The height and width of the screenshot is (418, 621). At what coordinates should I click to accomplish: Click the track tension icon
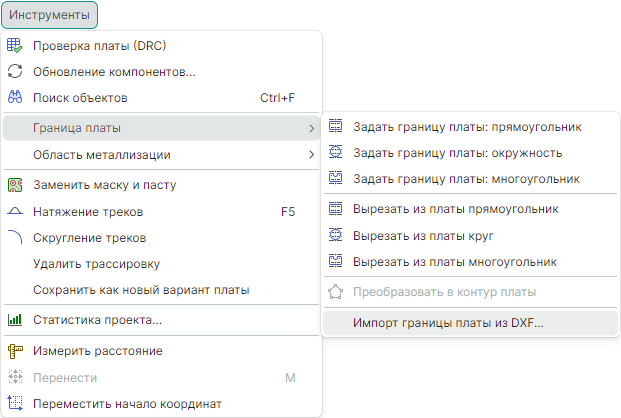pos(15,212)
